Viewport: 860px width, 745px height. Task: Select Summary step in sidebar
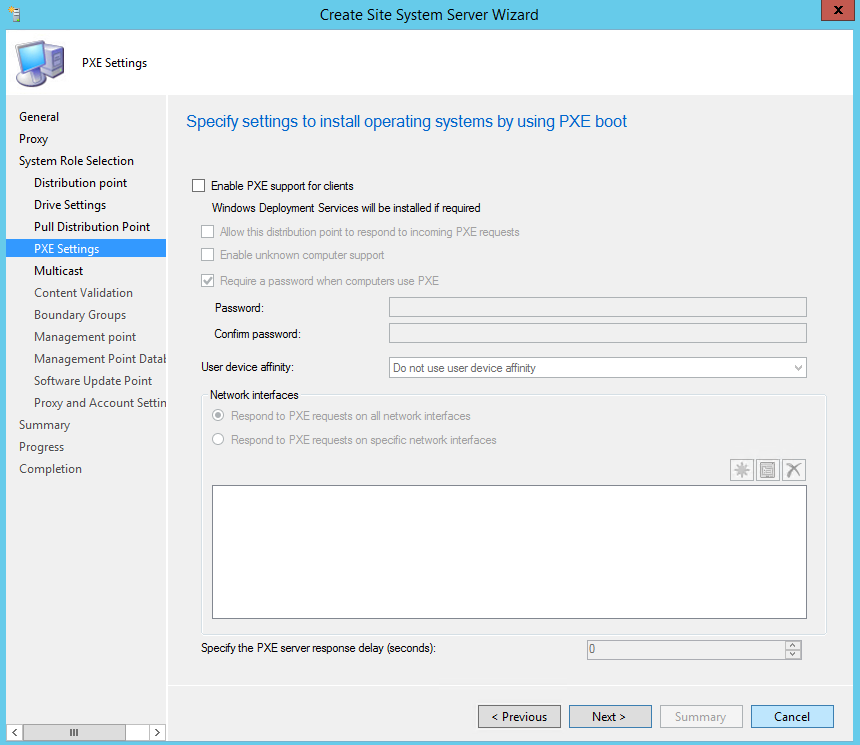44,425
